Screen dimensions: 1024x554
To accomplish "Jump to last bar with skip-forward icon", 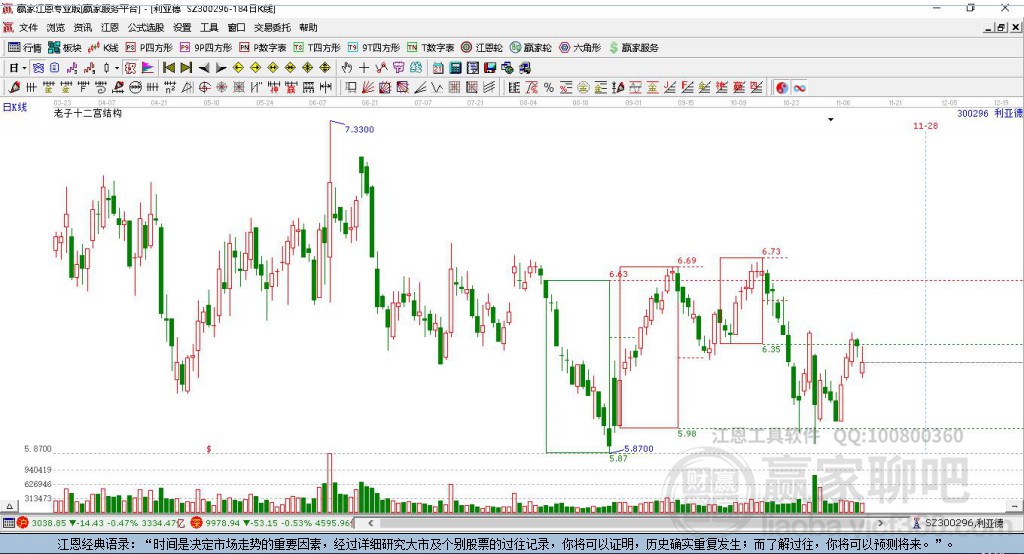I will pos(186,68).
